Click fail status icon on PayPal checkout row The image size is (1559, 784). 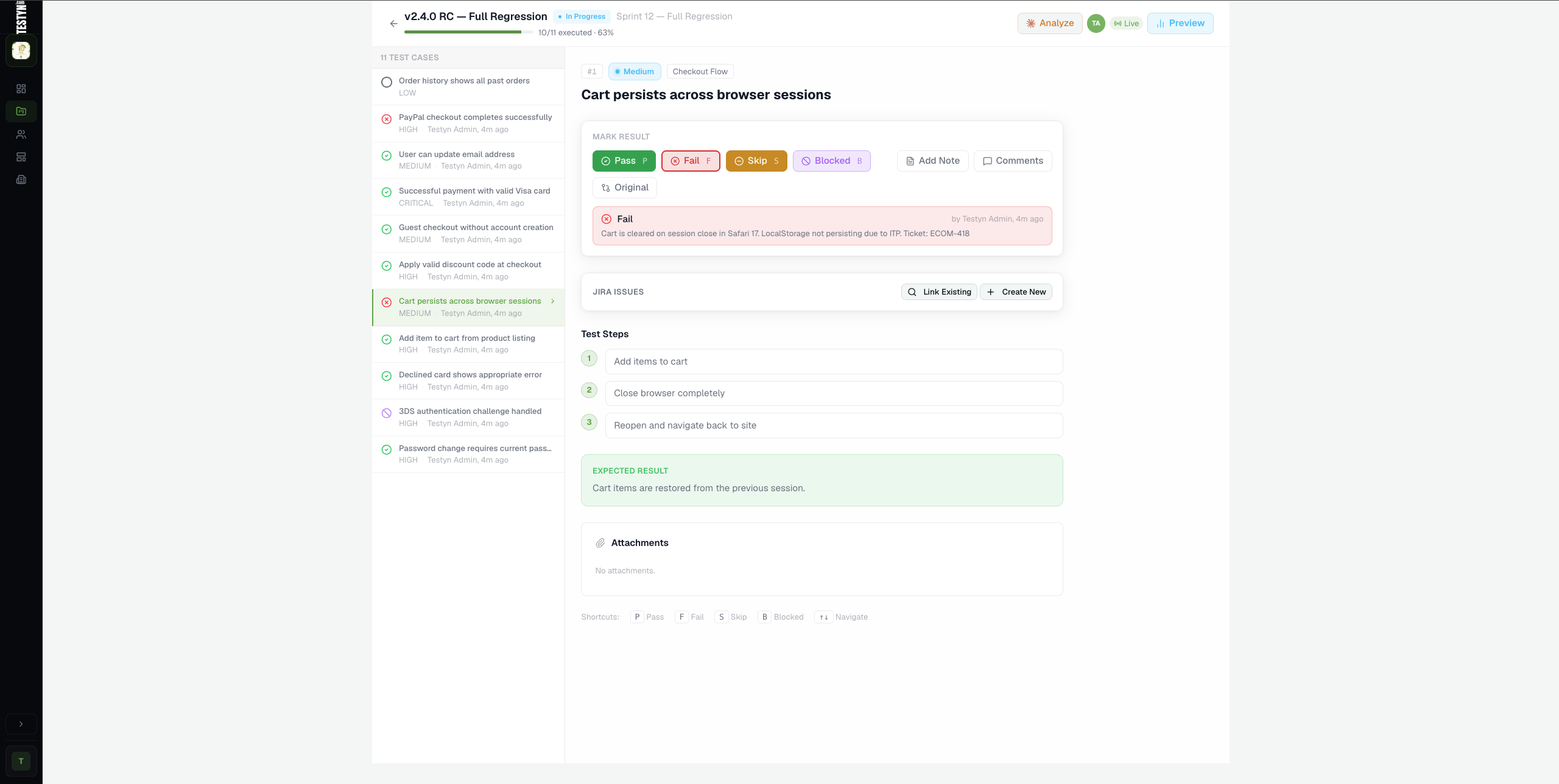click(387, 119)
